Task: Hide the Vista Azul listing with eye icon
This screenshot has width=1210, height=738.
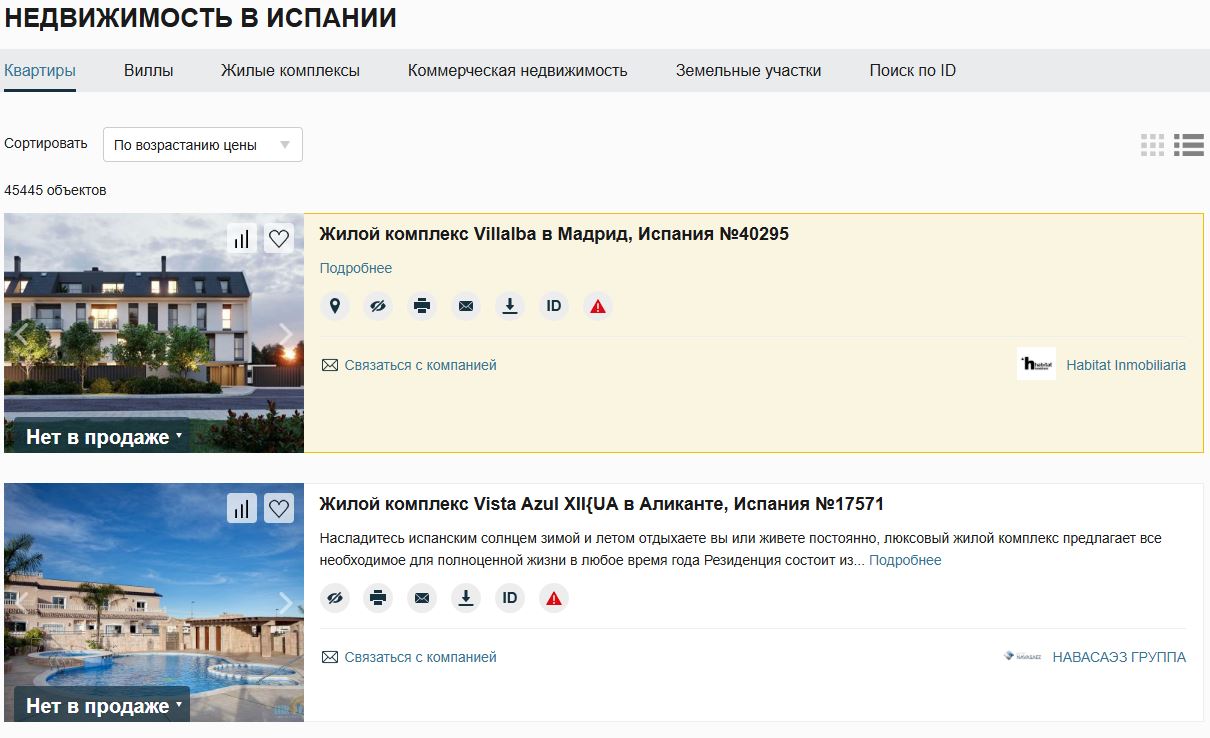Action: (x=334, y=598)
